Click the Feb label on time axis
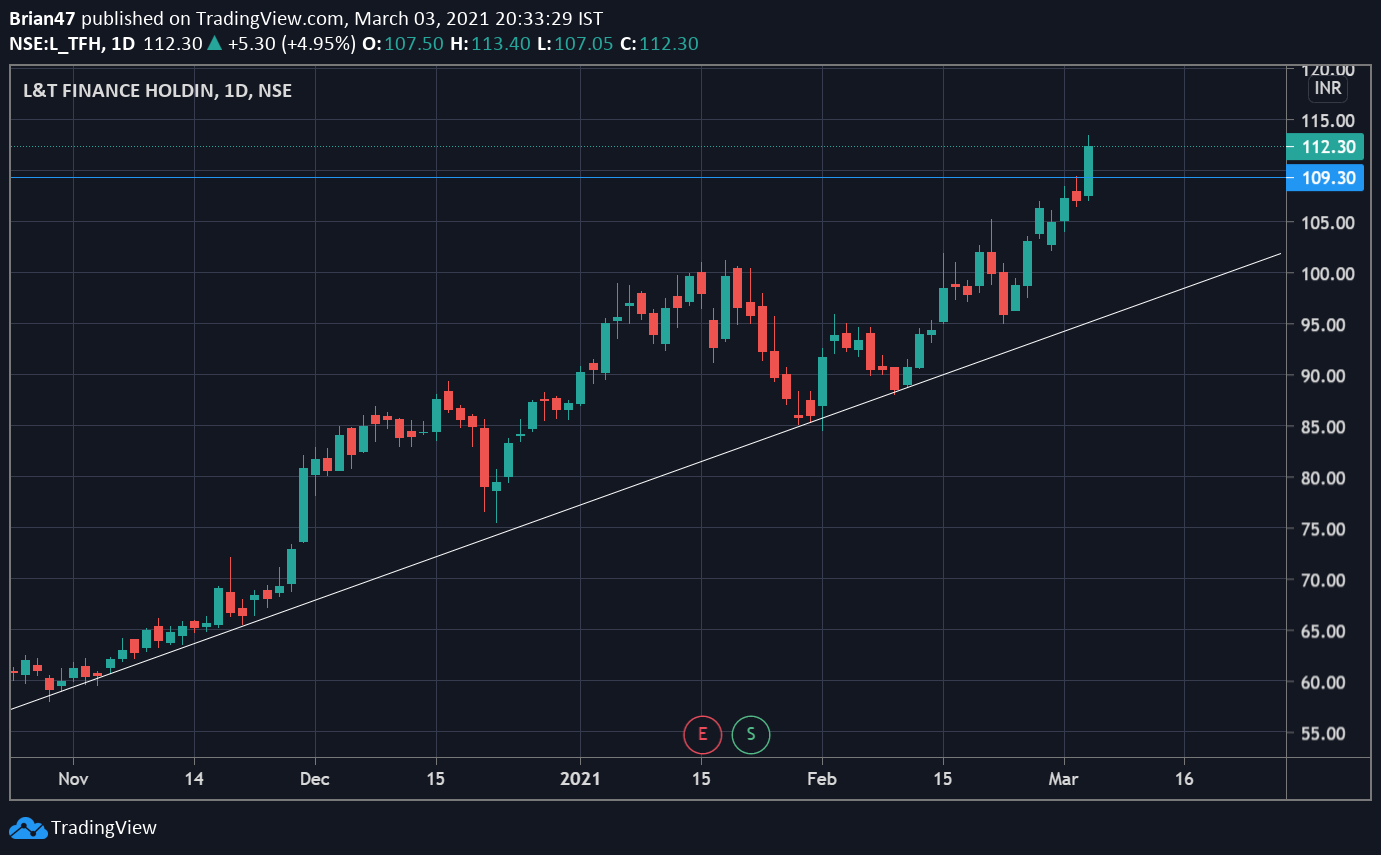The image size is (1381, 855). click(x=822, y=779)
